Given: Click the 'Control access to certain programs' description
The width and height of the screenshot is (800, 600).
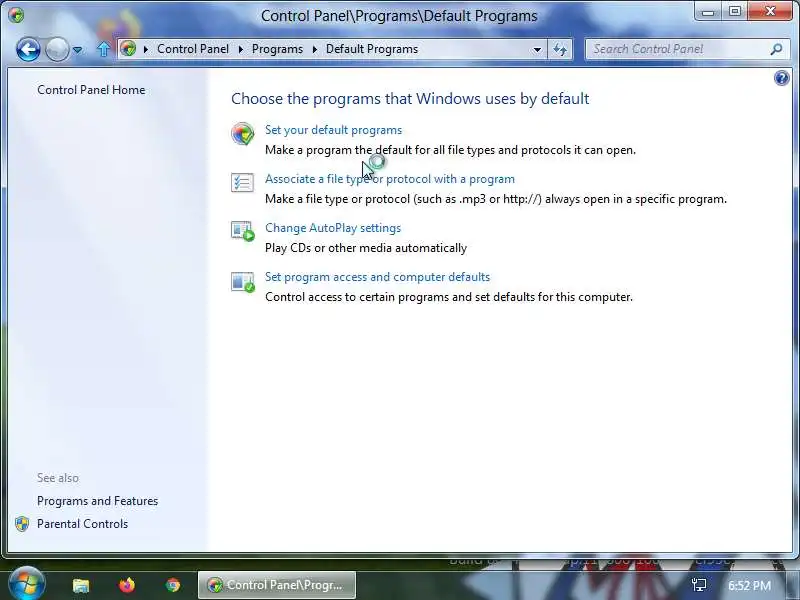Looking at the screenshot, I should coord(449,297).
